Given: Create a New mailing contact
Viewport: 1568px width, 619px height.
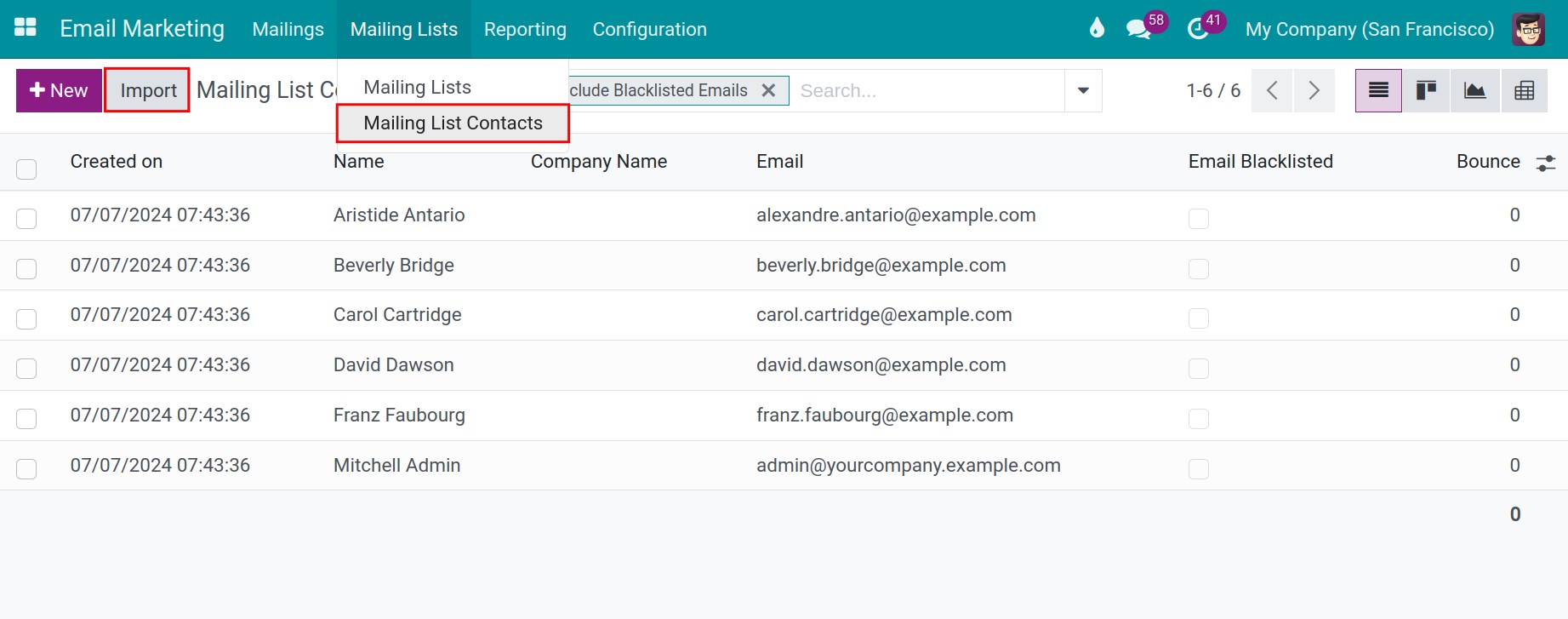Looking at the screenshot, I should point(59,90).
